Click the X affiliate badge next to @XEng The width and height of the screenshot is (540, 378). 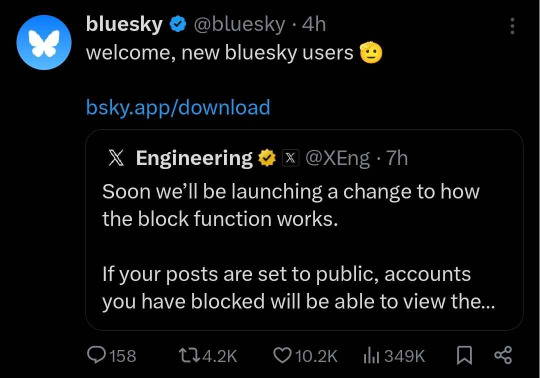[x=290, y=158]
